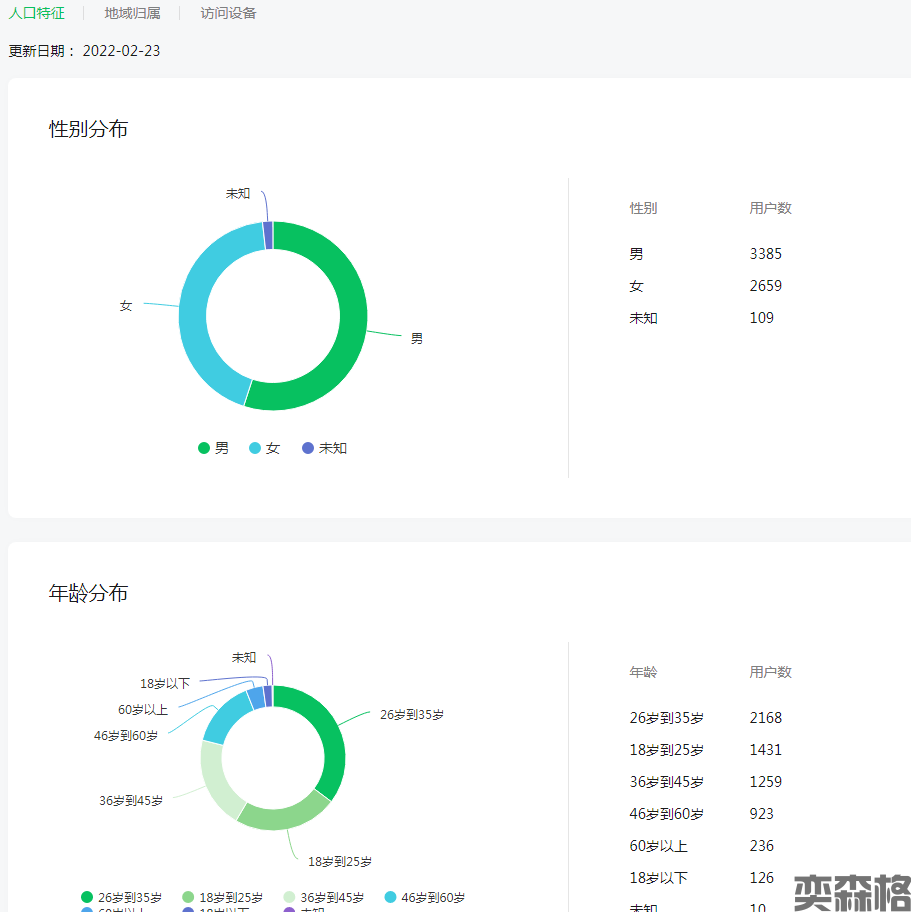
Task: Click the 年龄 column header in age table
Action: pos(643,672)
